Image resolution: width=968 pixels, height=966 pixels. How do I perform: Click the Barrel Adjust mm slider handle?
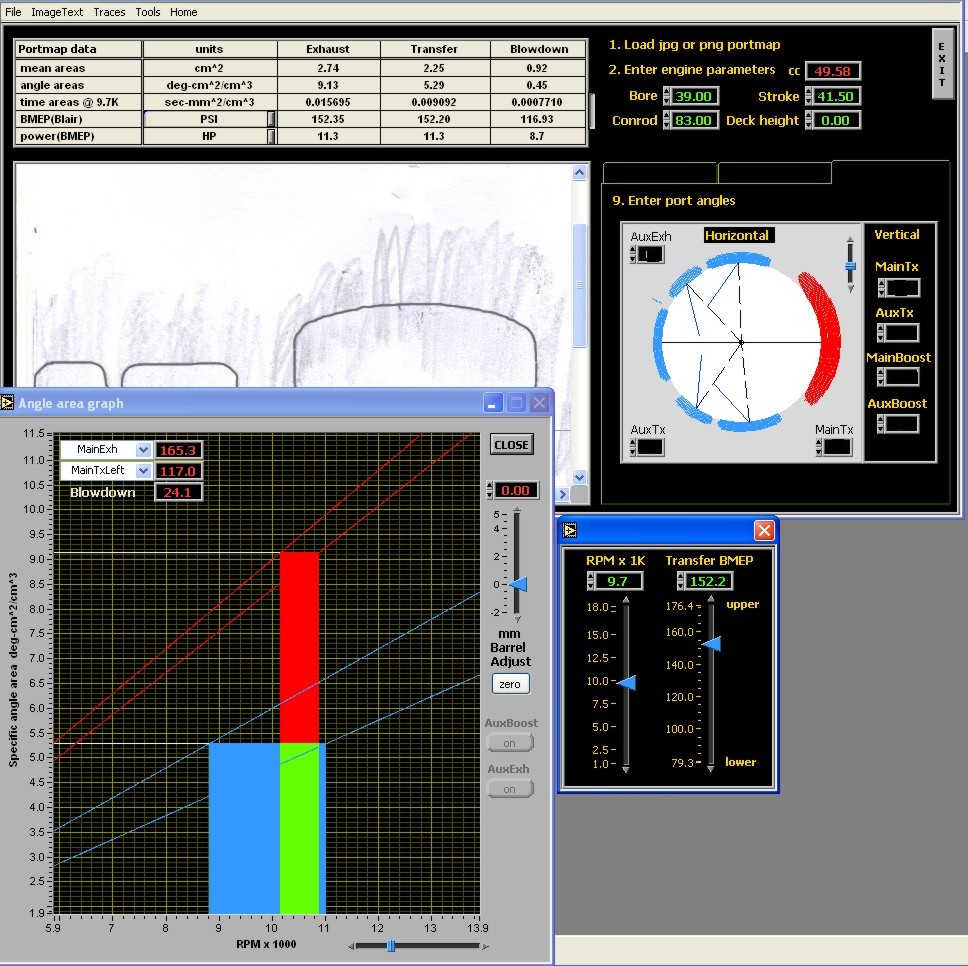pyautogui.click(x=519, y=584)
